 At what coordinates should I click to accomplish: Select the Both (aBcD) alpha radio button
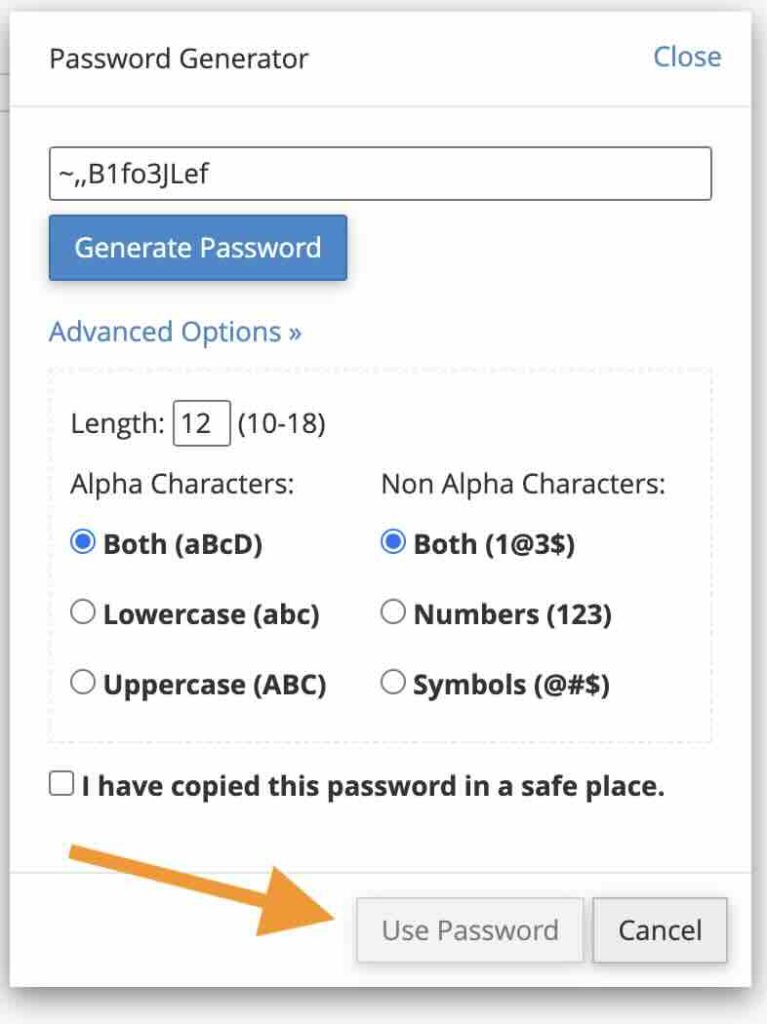(83, 543)
